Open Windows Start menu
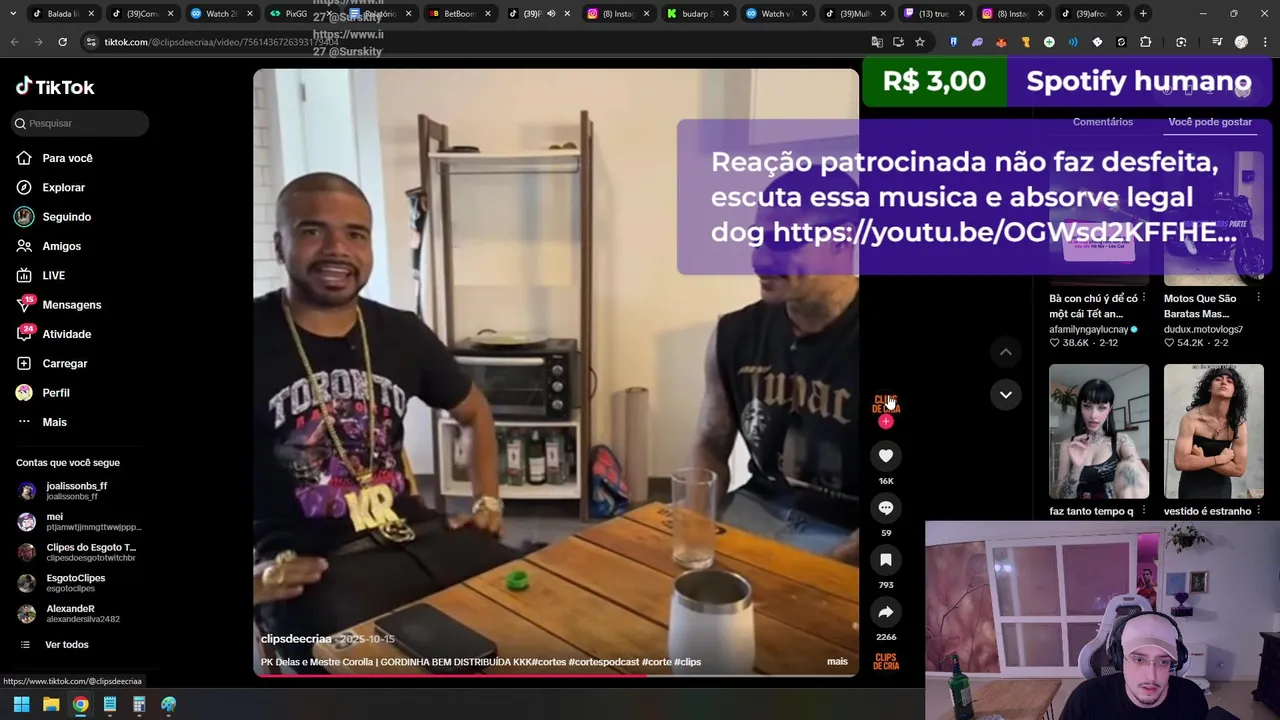 pyautogui.click(x=21, y=704)
